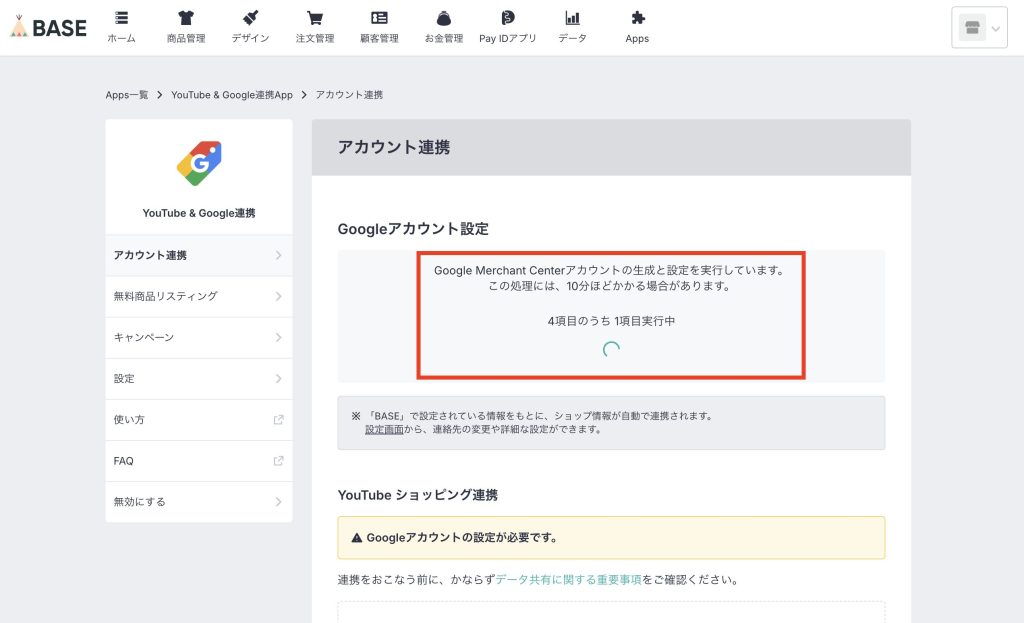Click the chevron on 設定 row
1024x623 pixels.
point(279,379)
